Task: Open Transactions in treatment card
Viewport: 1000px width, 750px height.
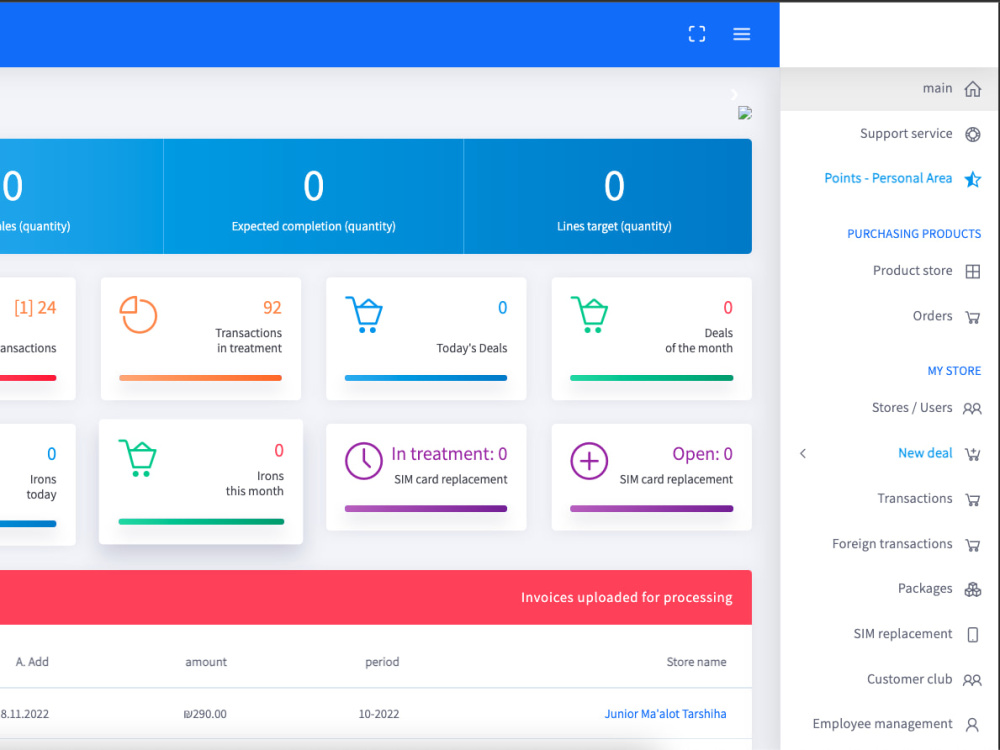Action: [x=201, y=339]
